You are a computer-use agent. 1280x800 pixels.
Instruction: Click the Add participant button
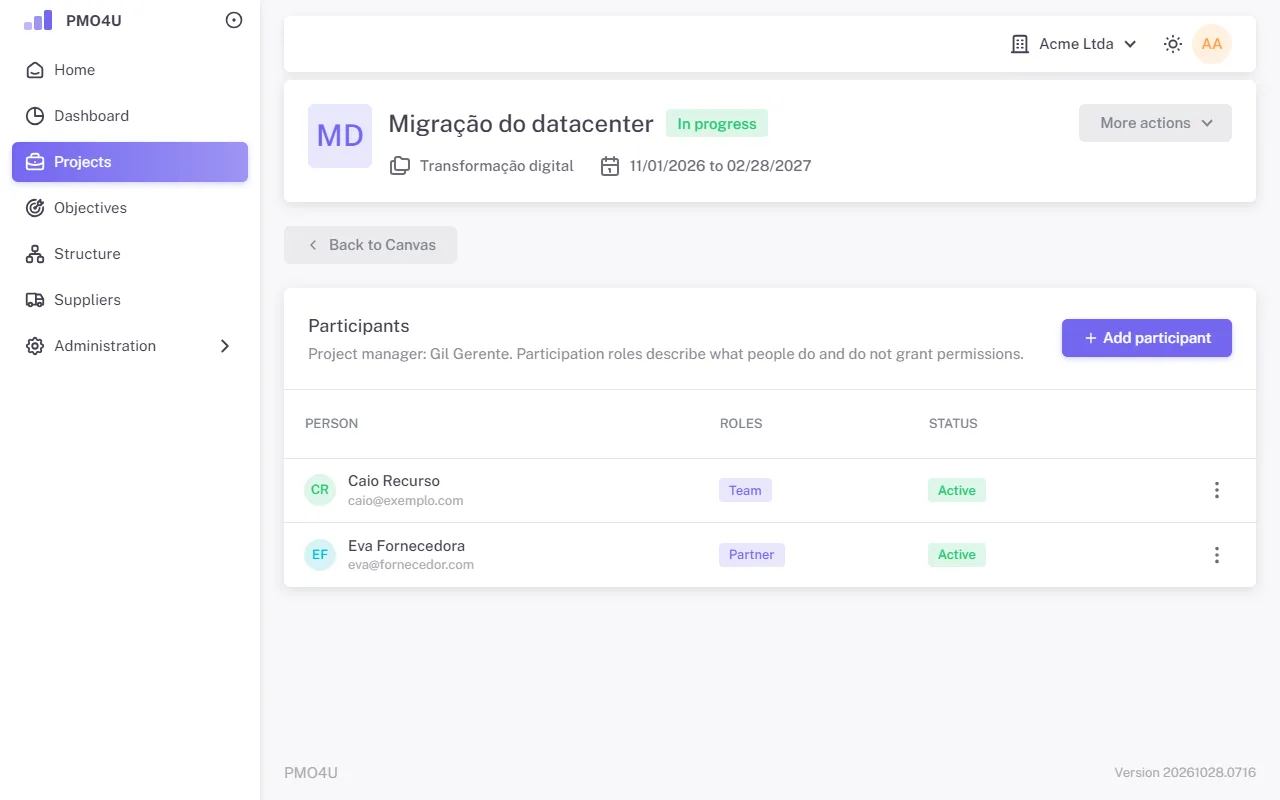coord(1147,338)
